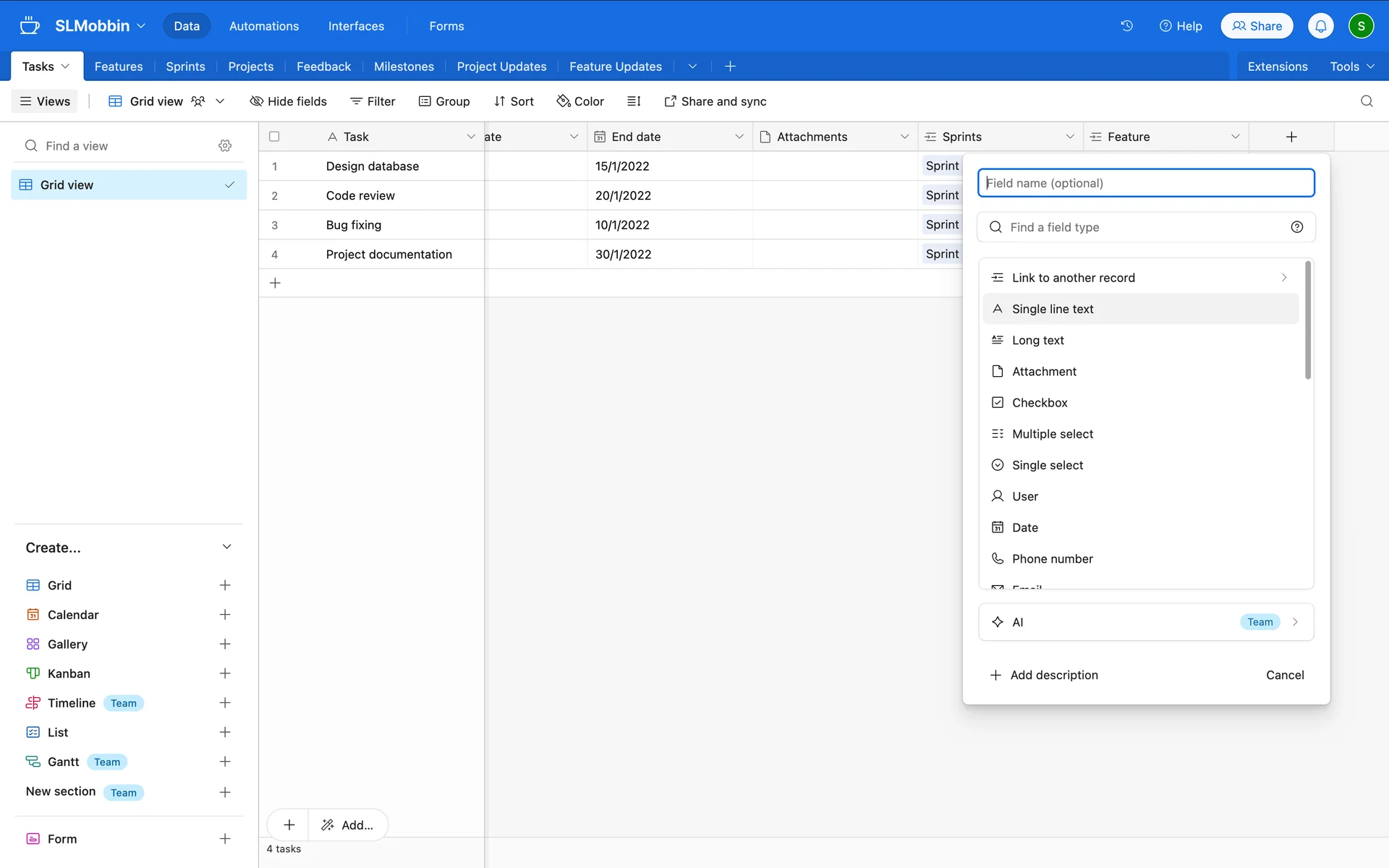
Task: Click field type help question icon
Action: (x=1296, y=227)
